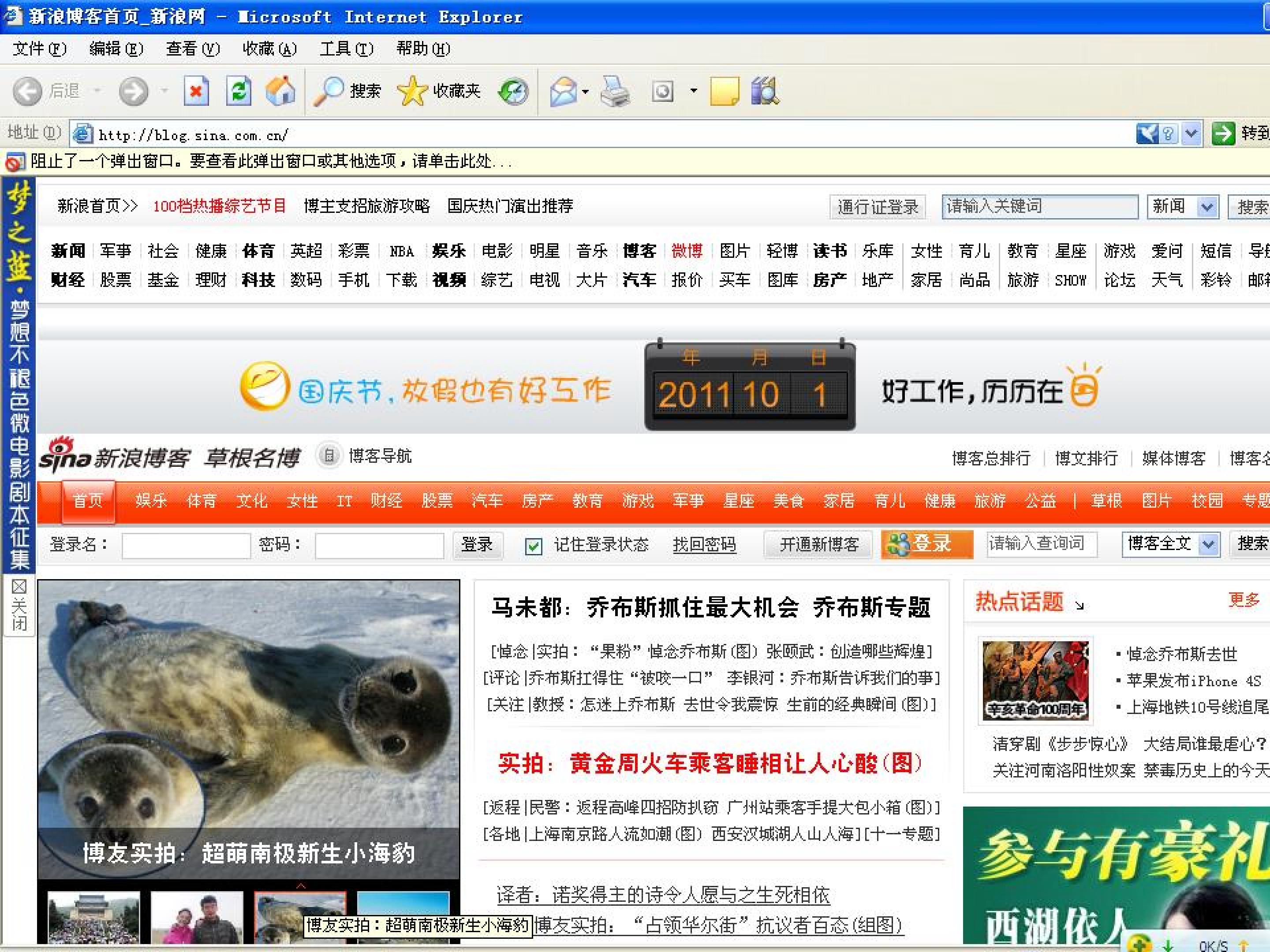The height and width of the screenshot is (952, 1270).
Task: Open the 找回密码 link
Action: click(704, 544)
